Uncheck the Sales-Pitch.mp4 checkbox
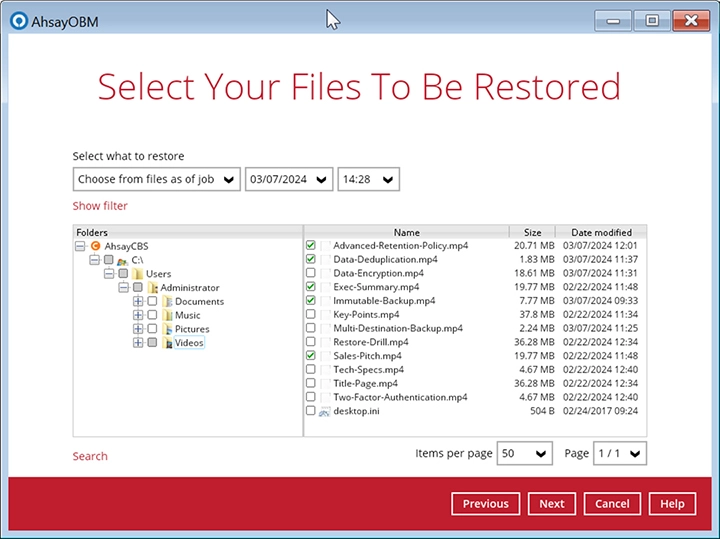Image resolution: width=720 pixels, height=539 pixels. coord(311,355)
